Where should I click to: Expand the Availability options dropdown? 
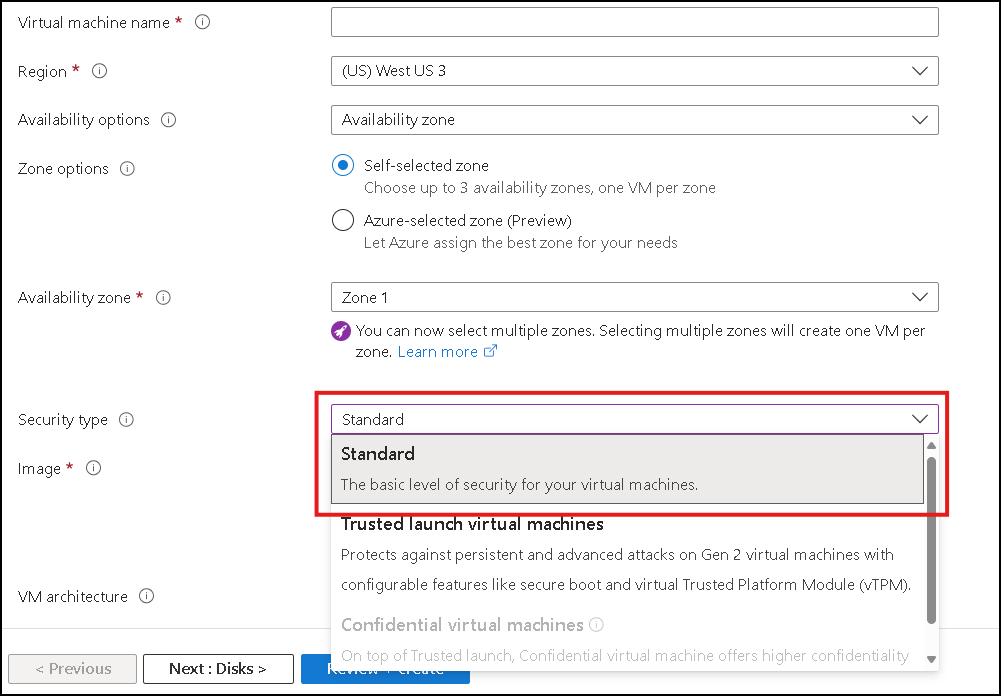coord(635,119)
